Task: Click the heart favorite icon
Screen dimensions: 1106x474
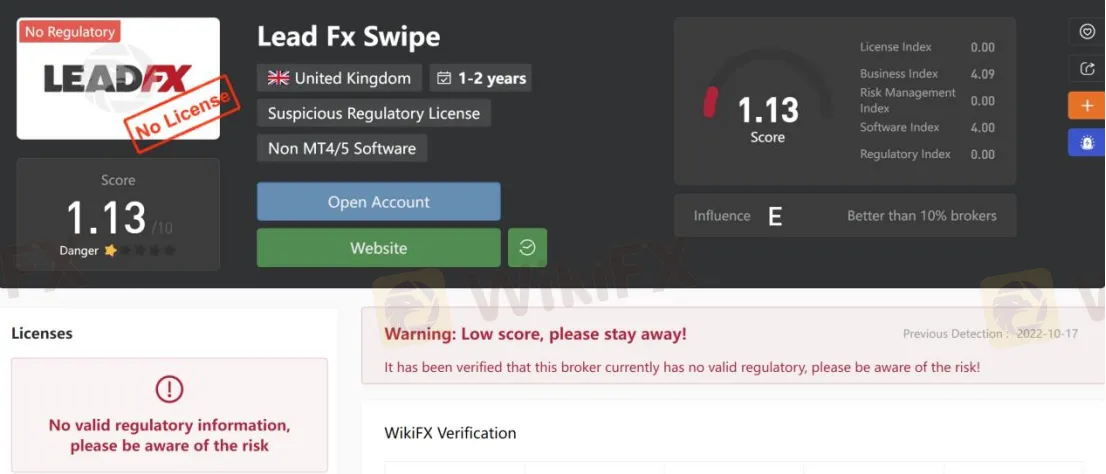Action: (1087, 31)
